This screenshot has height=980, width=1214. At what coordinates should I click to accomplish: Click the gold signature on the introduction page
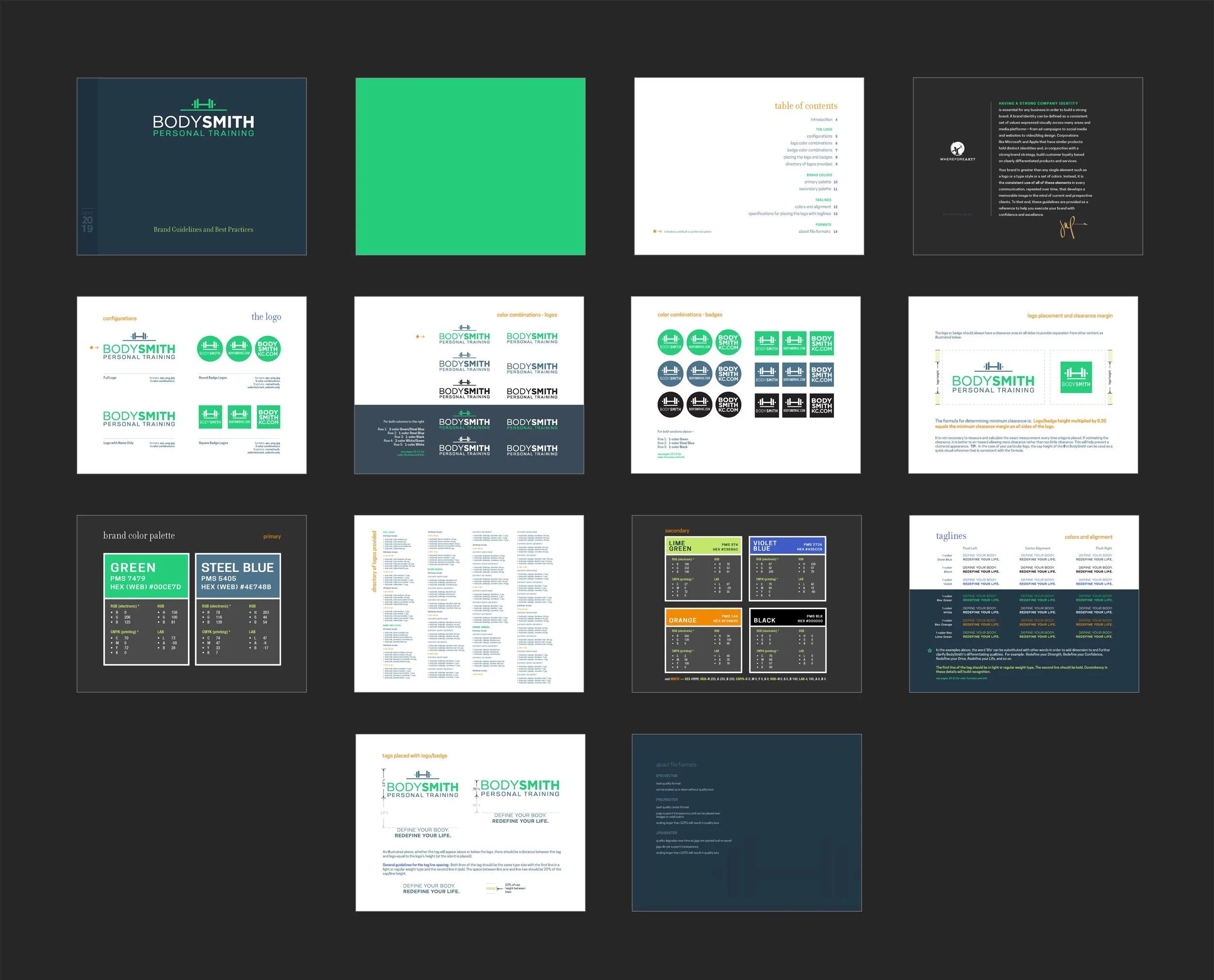point(1072,228)
